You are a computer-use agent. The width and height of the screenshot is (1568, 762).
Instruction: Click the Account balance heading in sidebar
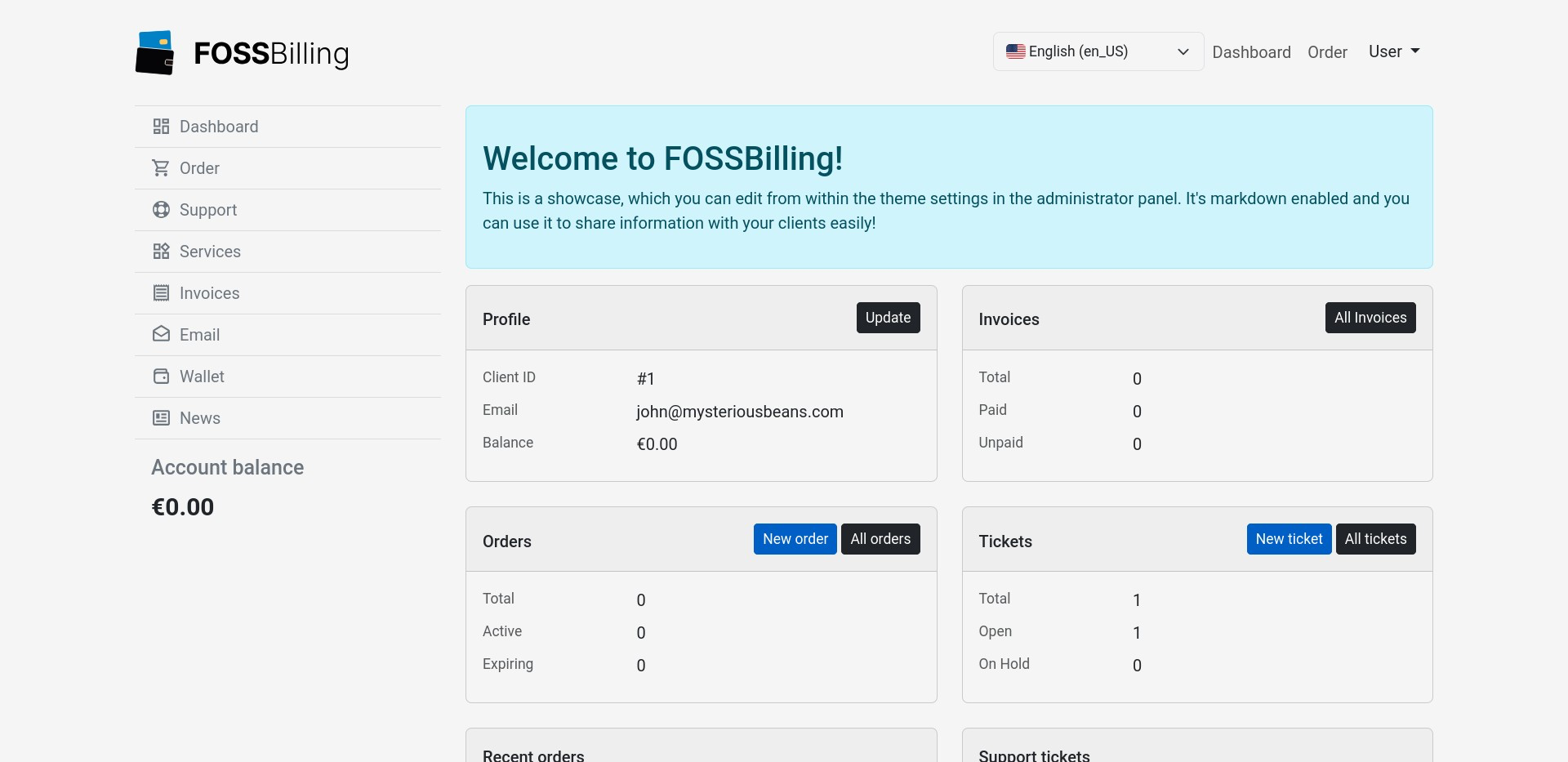coord(228,467)
